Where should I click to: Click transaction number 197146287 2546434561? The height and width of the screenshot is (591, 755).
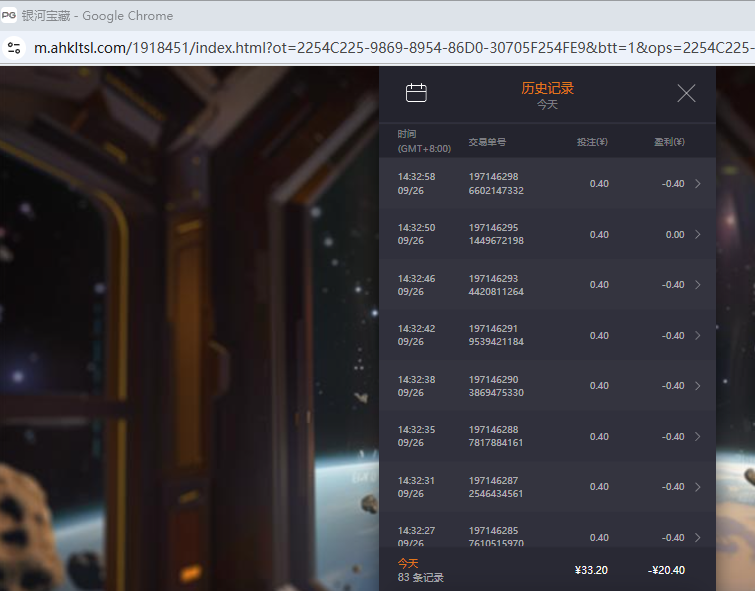[495, 487]
